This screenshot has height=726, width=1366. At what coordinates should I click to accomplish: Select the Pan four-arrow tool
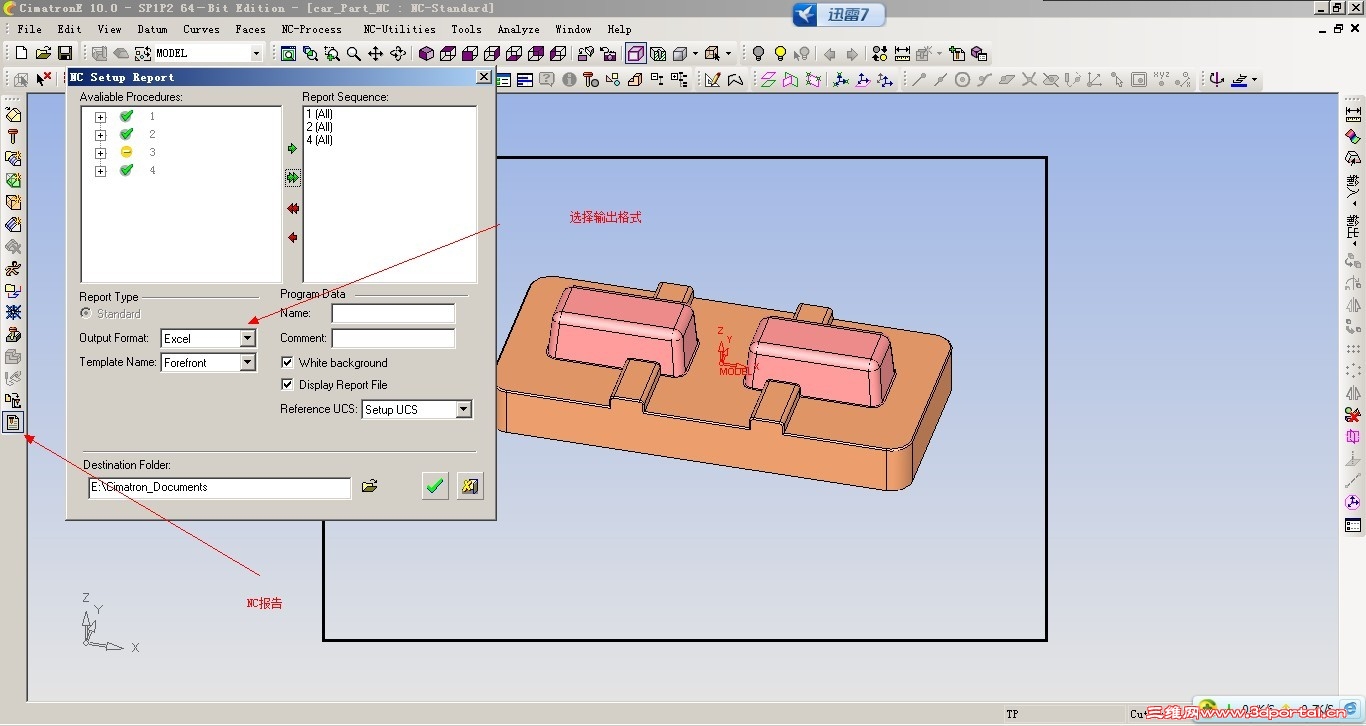point(376,53)
